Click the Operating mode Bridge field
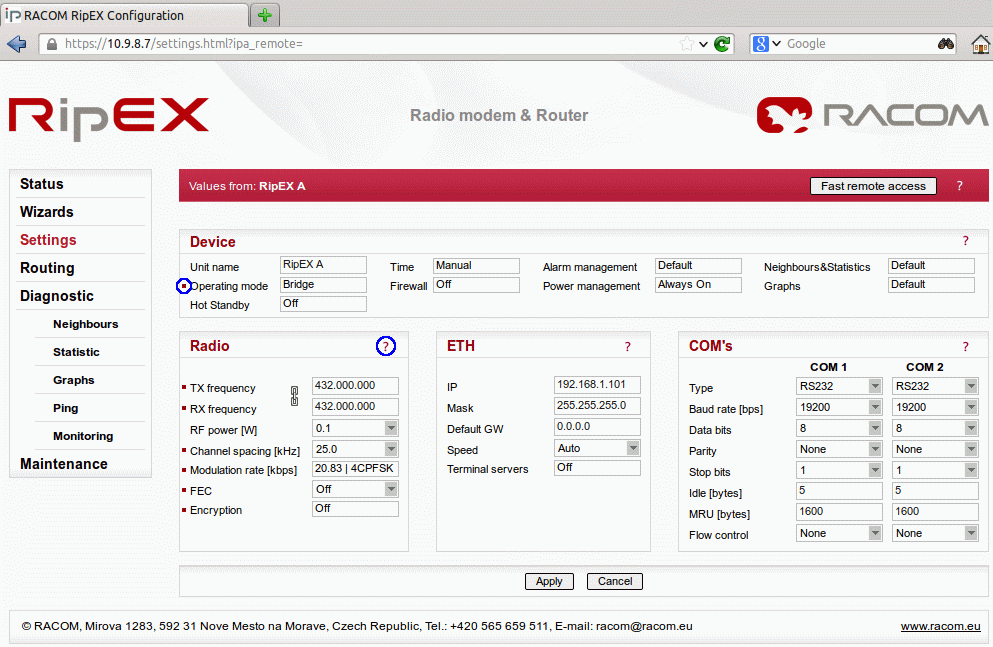The width and height of the screenshot is (993, 647). [x=323, y=285]
